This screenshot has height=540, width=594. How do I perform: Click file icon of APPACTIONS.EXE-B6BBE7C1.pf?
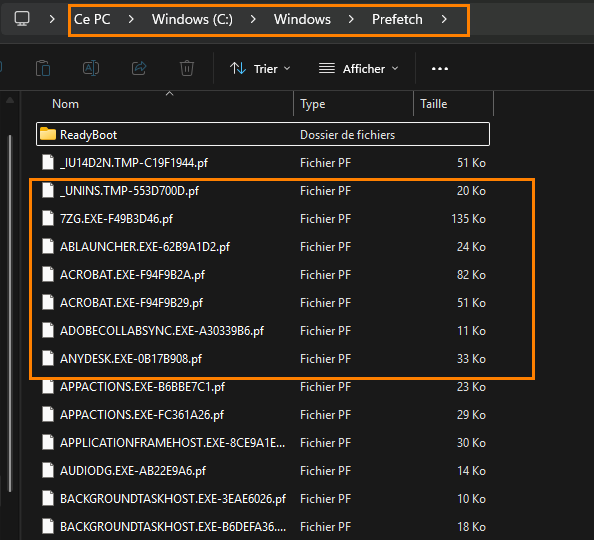[x=48, y=387]
